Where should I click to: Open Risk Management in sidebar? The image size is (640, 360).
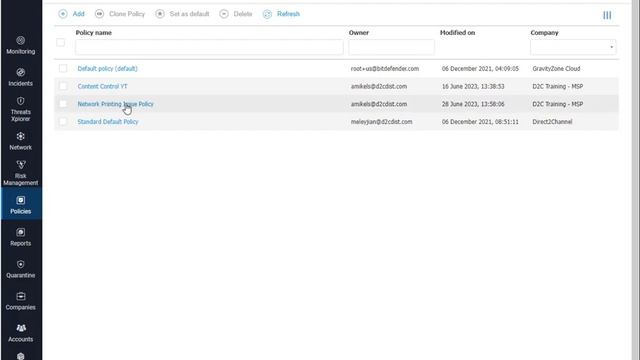click(x=20, y=173)
